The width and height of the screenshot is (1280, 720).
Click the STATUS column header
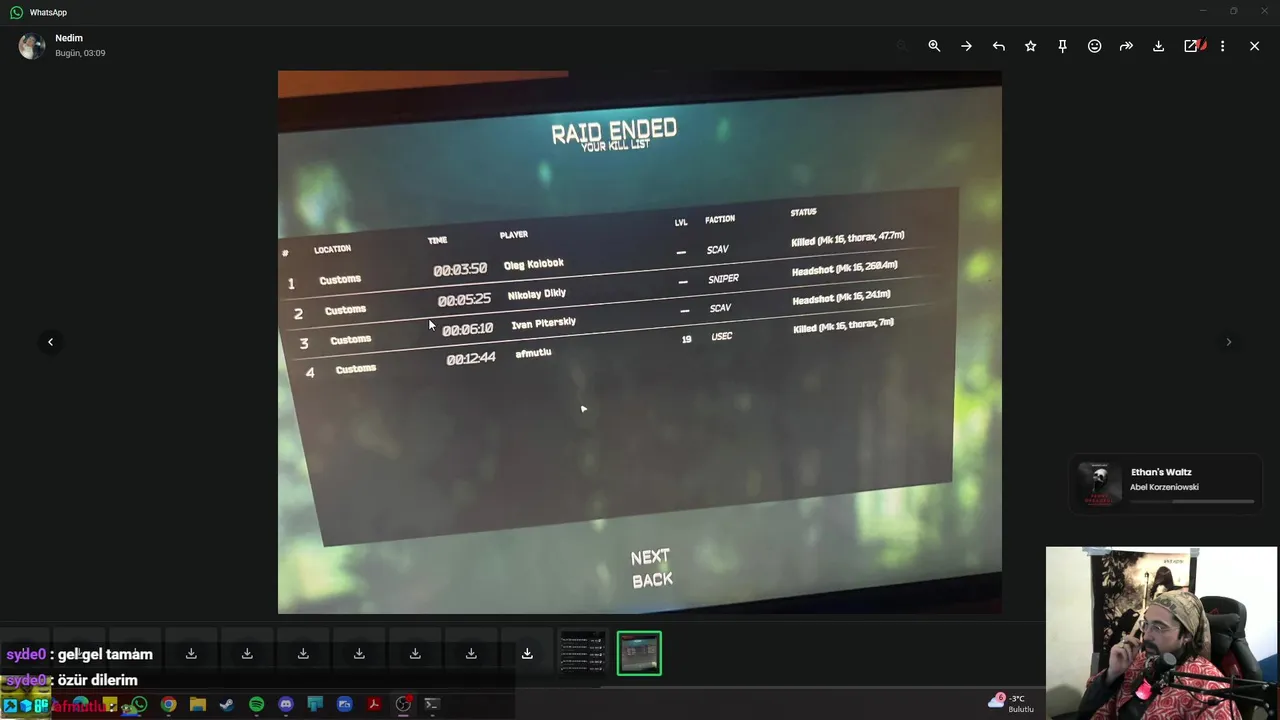(x=803, y=212)
